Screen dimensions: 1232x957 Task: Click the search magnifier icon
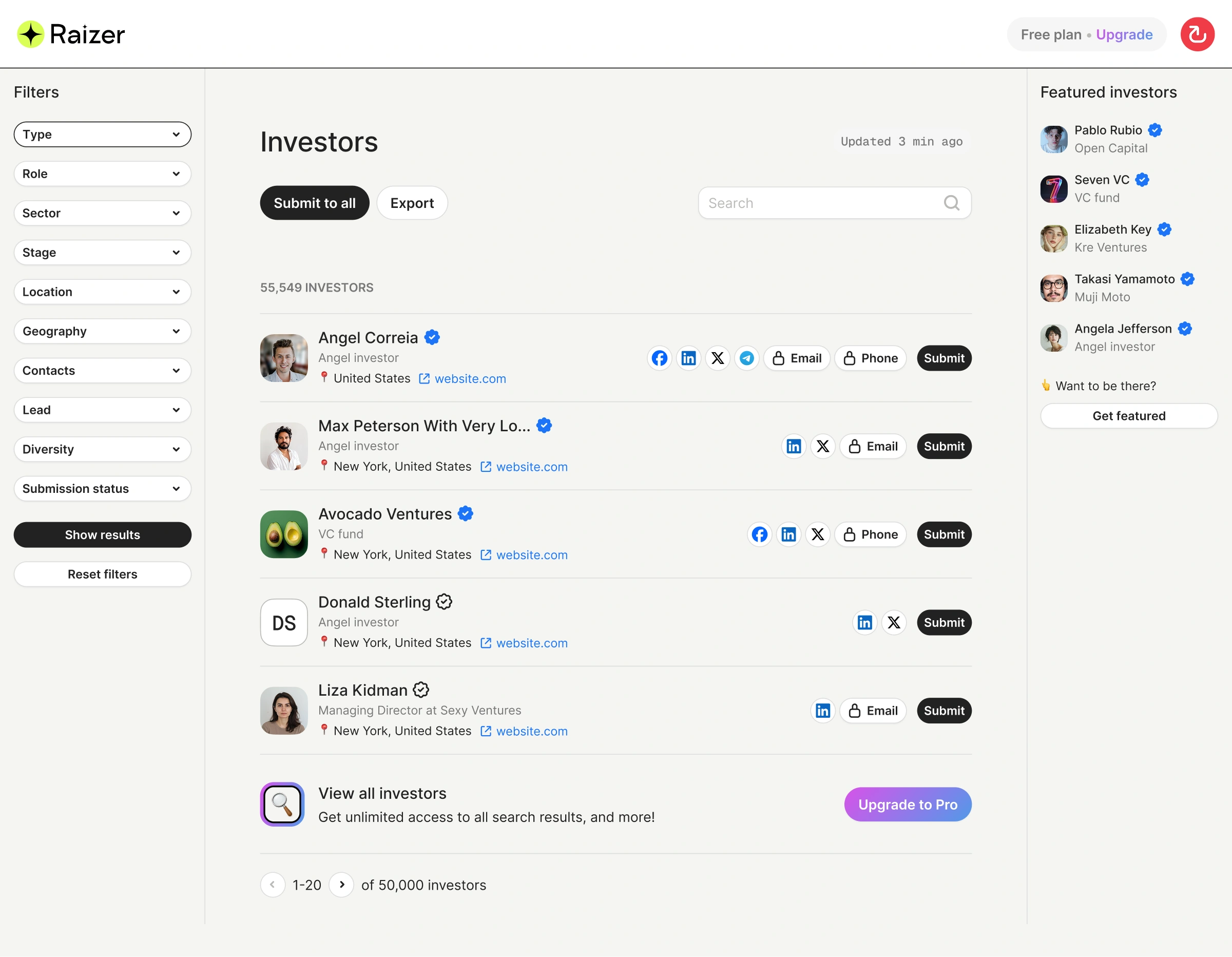tap(952, 203)
